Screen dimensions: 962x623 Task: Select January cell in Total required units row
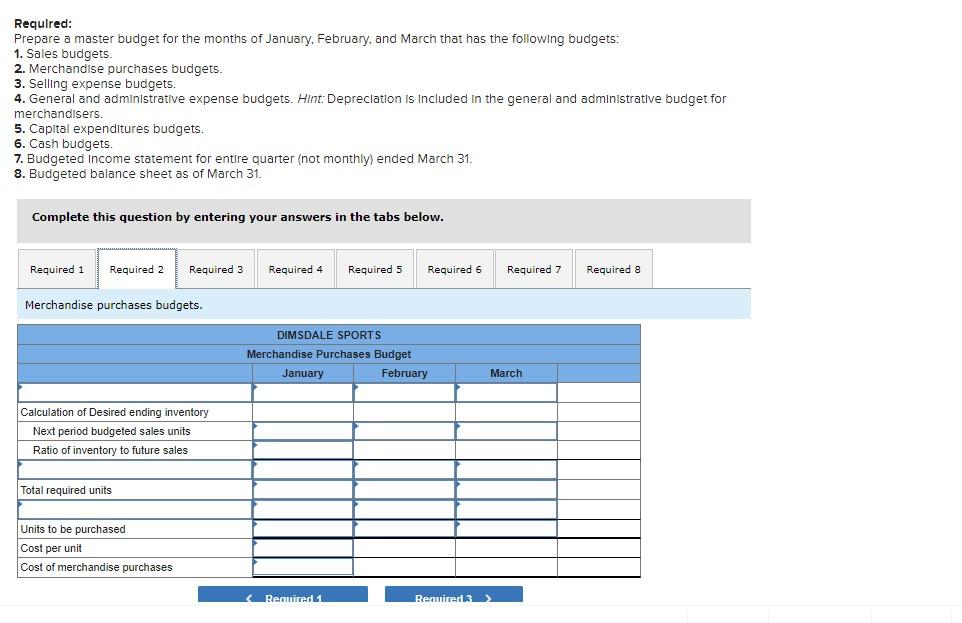pos(303,490)
